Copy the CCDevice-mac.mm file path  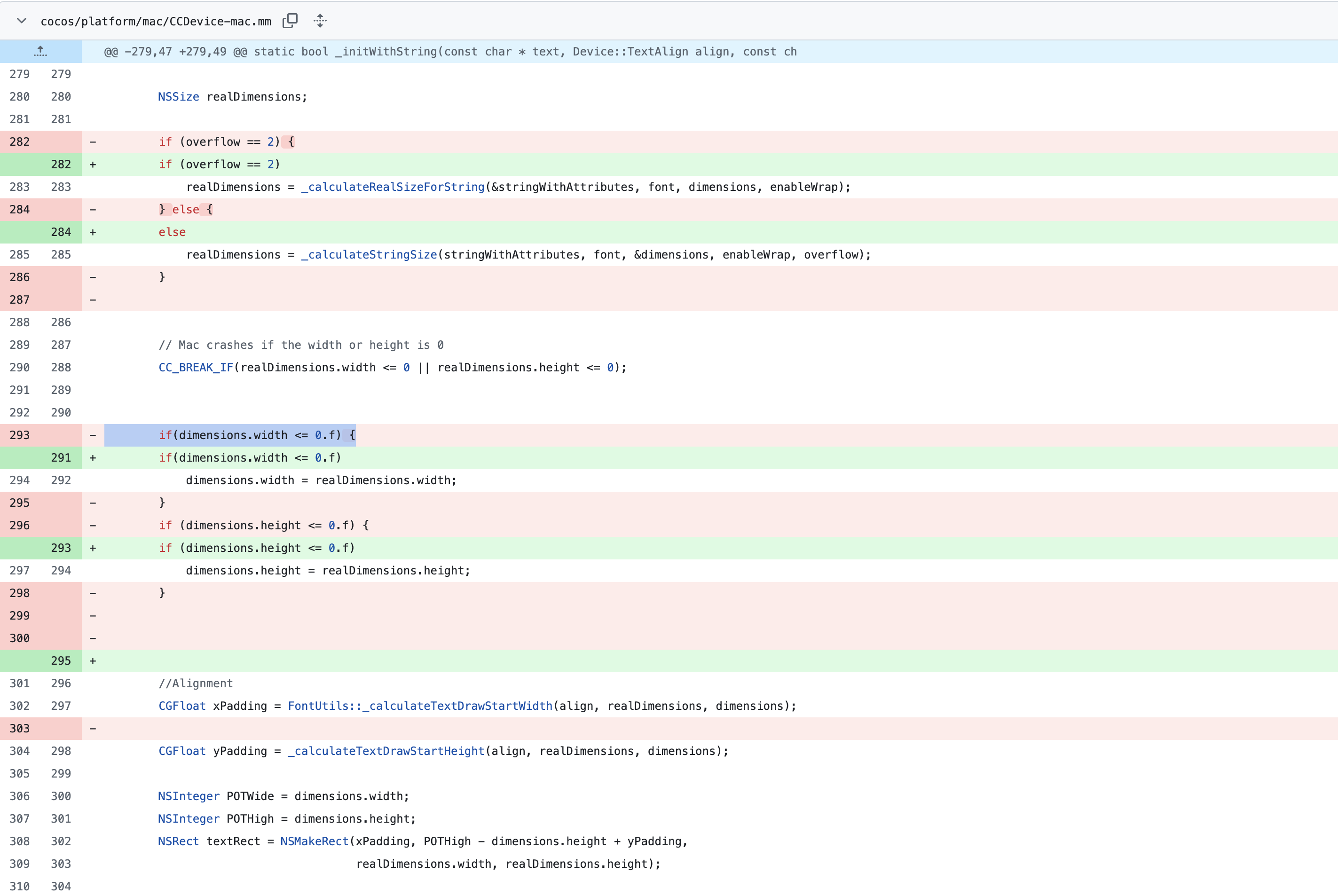pyautogui.click(x=290, y=21)
